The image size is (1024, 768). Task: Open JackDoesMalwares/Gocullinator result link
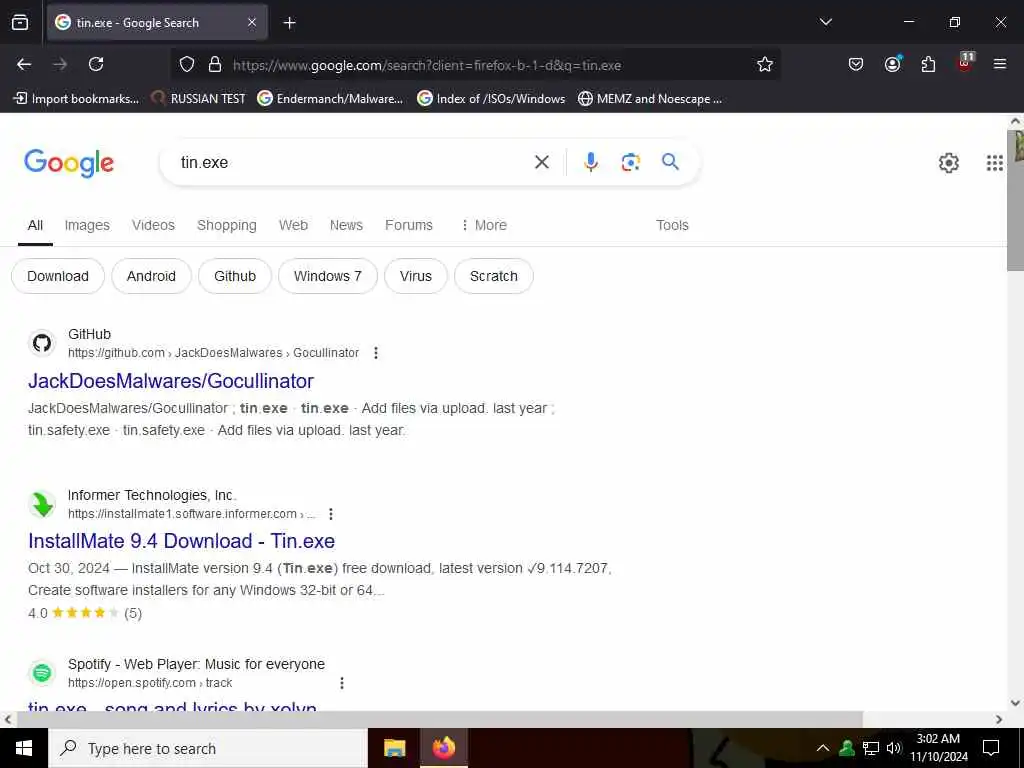pos(171,381)
